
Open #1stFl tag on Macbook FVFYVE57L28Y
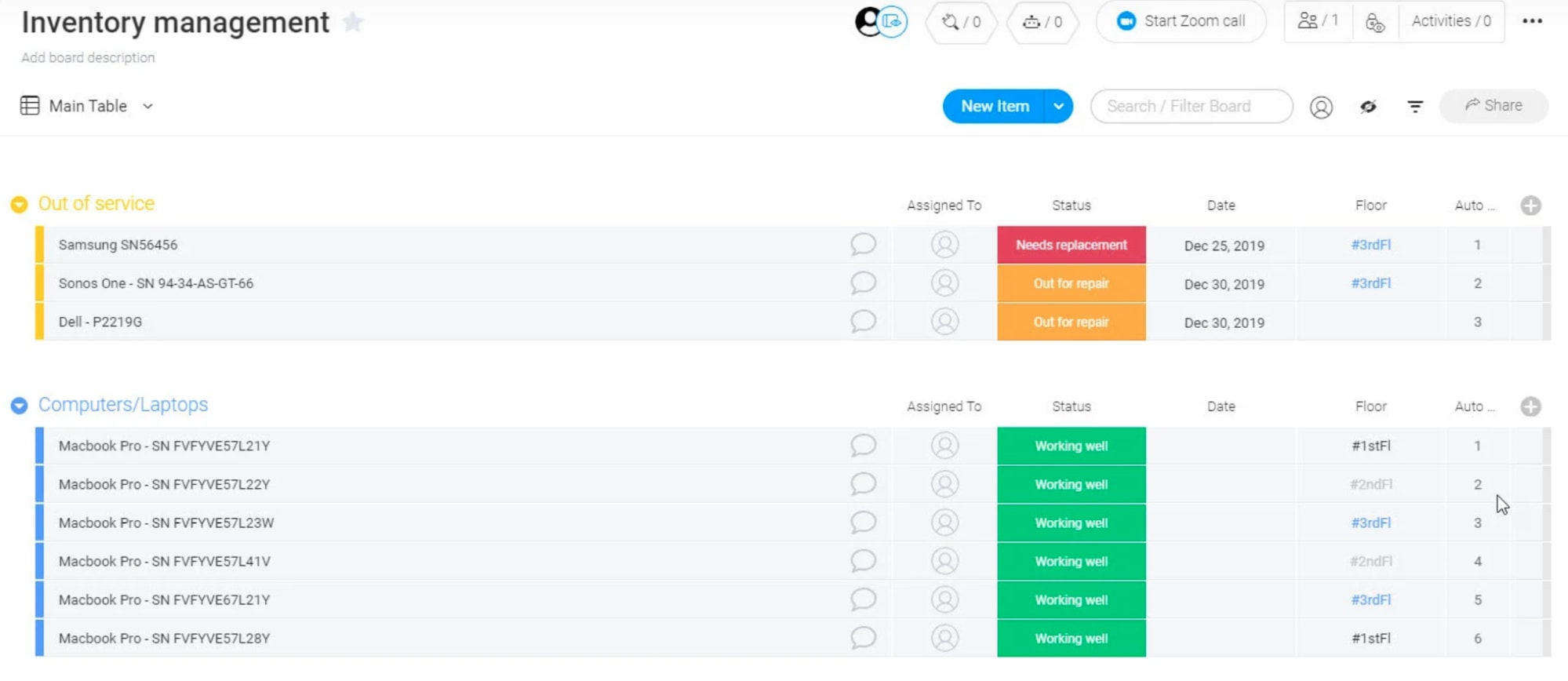click(x=1370, y=638)
